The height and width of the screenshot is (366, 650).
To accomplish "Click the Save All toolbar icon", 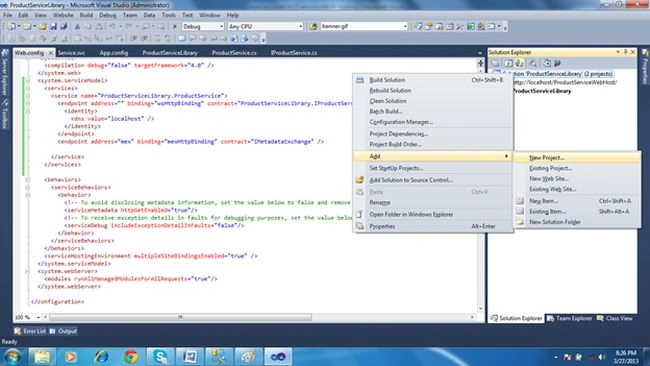I will pyautogui.click(x=64, y=26).
